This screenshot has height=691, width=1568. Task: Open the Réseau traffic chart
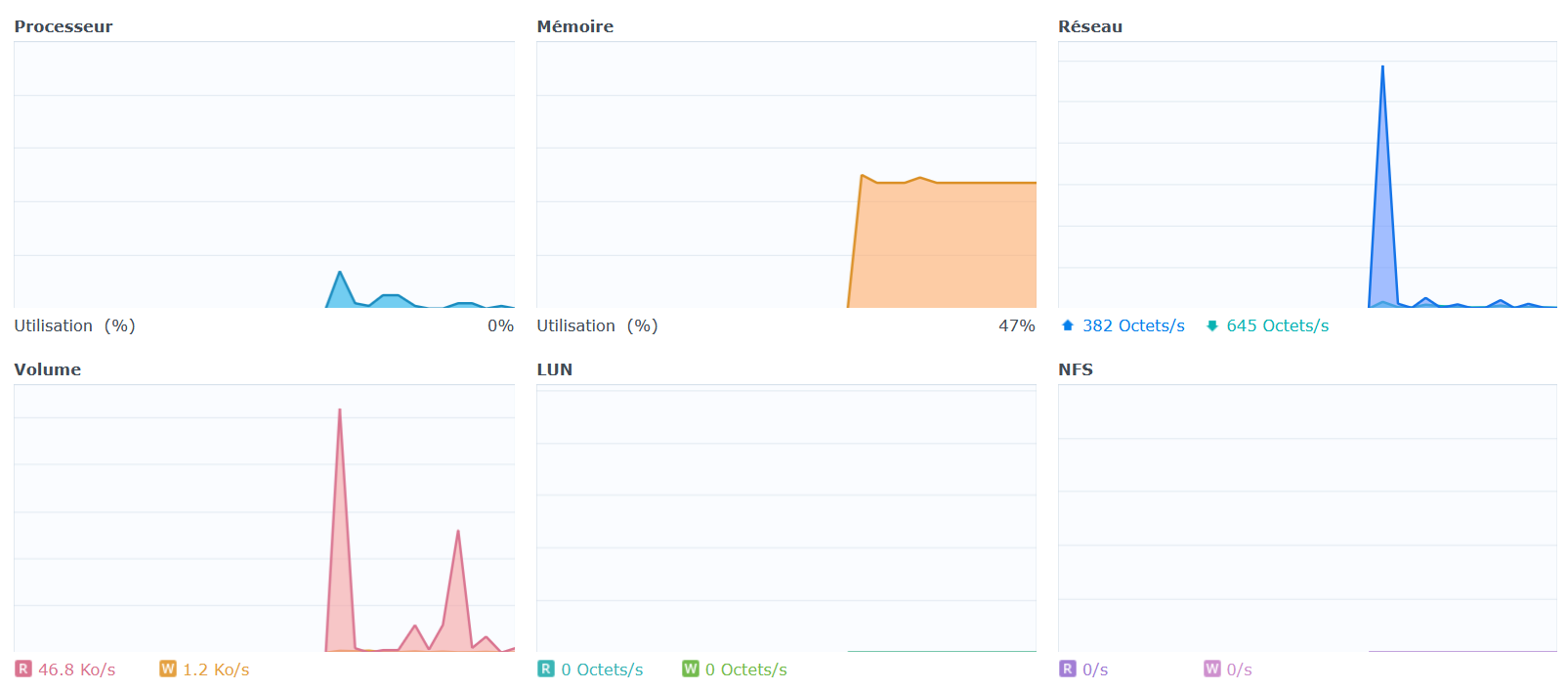1307,175
